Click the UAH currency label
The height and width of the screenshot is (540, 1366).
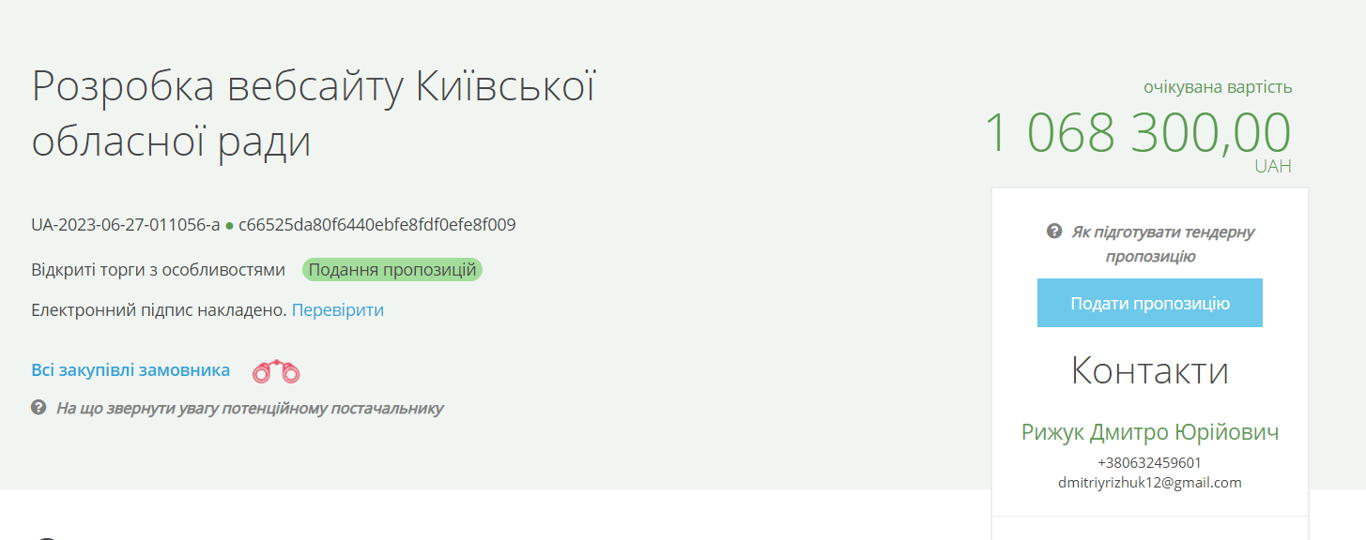click(1272, 166)
